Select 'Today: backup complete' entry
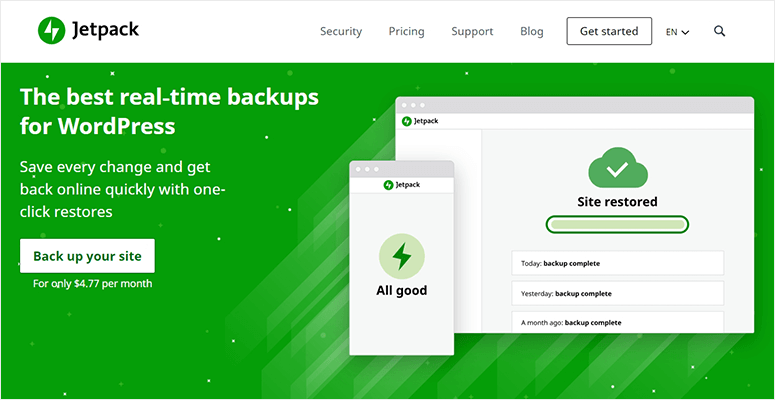This screenshot has height=400, width=775. click(617, 263)
